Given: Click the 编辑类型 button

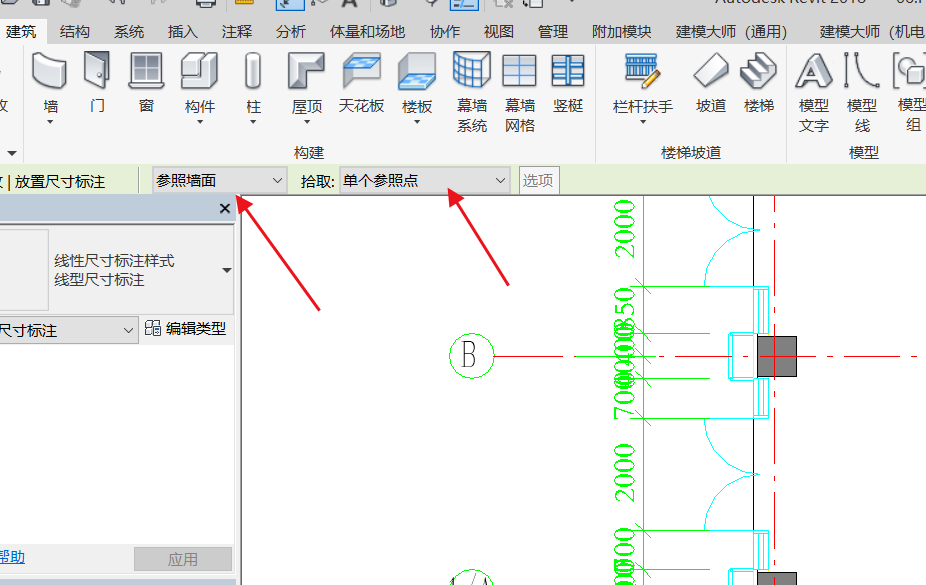Looking at the screenshot, I should pyautogui.click(x=186, y=329).
